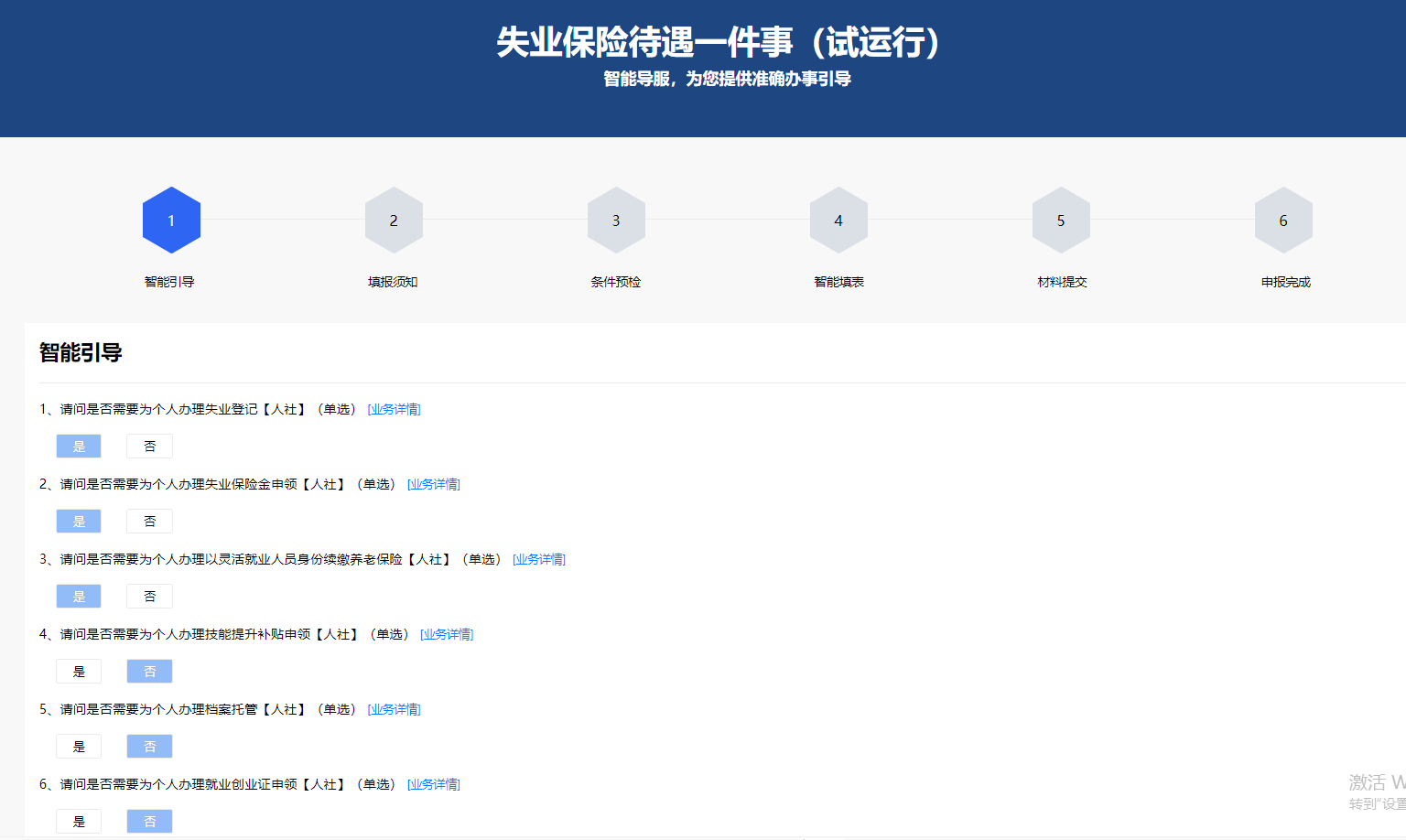Viewport: 1406px width, 840px height.
Task: Open 业务详情 for the 档案托管 question
Action: point(394,708)
